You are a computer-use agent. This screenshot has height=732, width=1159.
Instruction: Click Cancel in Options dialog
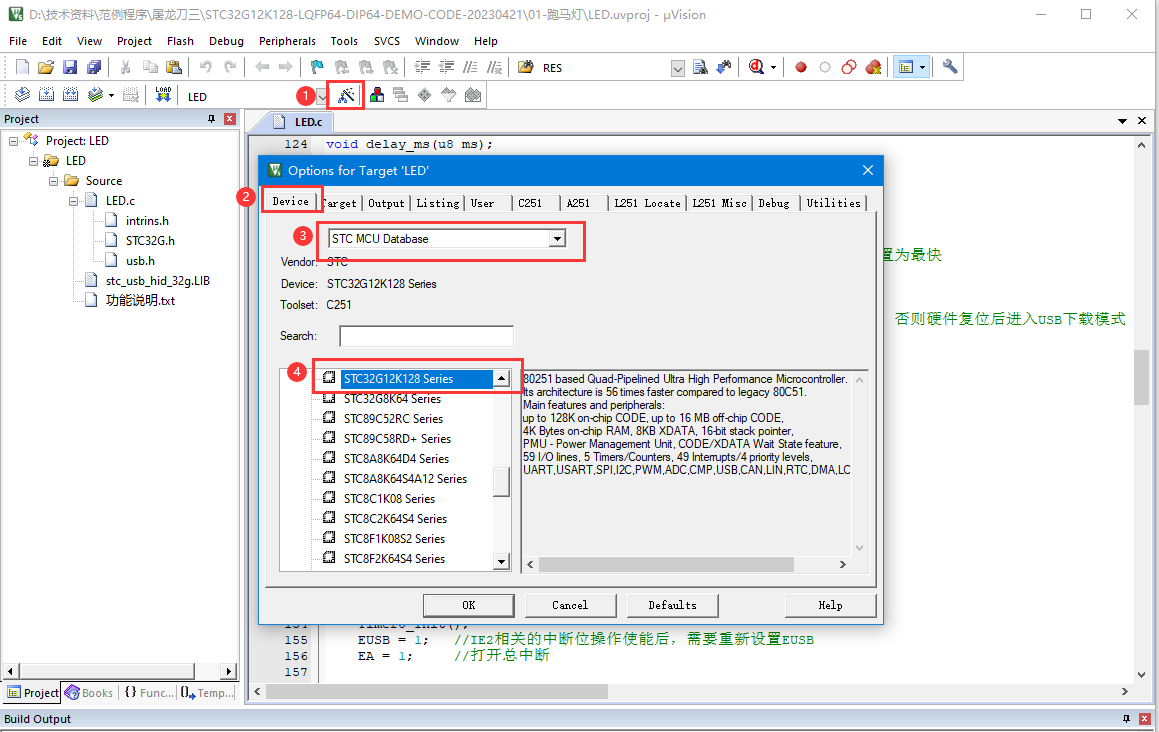570,606
